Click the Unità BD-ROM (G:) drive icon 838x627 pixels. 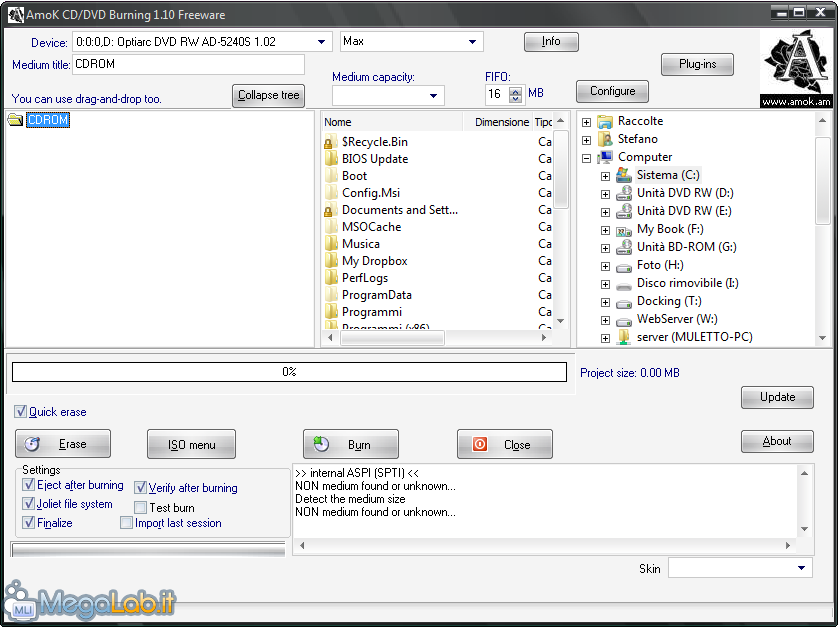tap(624, 247)
